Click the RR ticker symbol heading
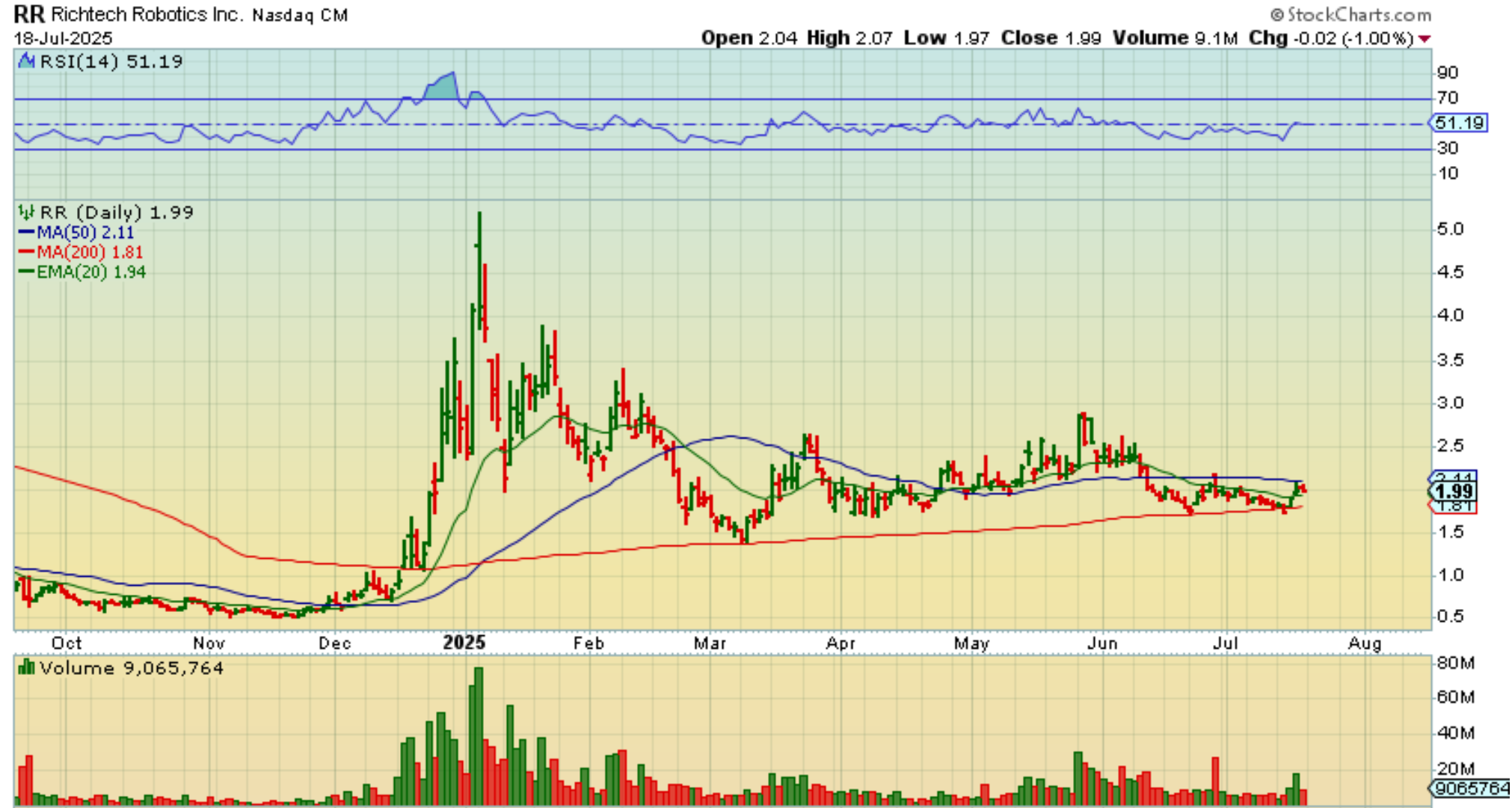The height and width of the screenshot is (808, 1512). coord(29,14)
